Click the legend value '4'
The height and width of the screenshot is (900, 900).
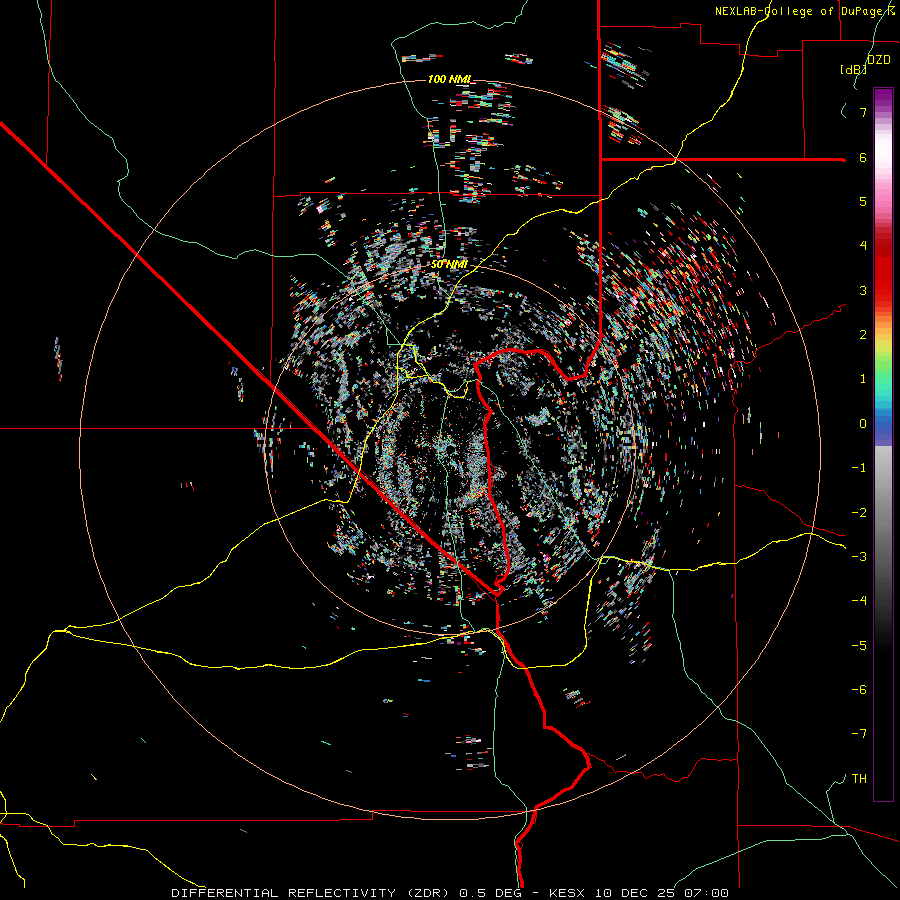coord(863,246)
